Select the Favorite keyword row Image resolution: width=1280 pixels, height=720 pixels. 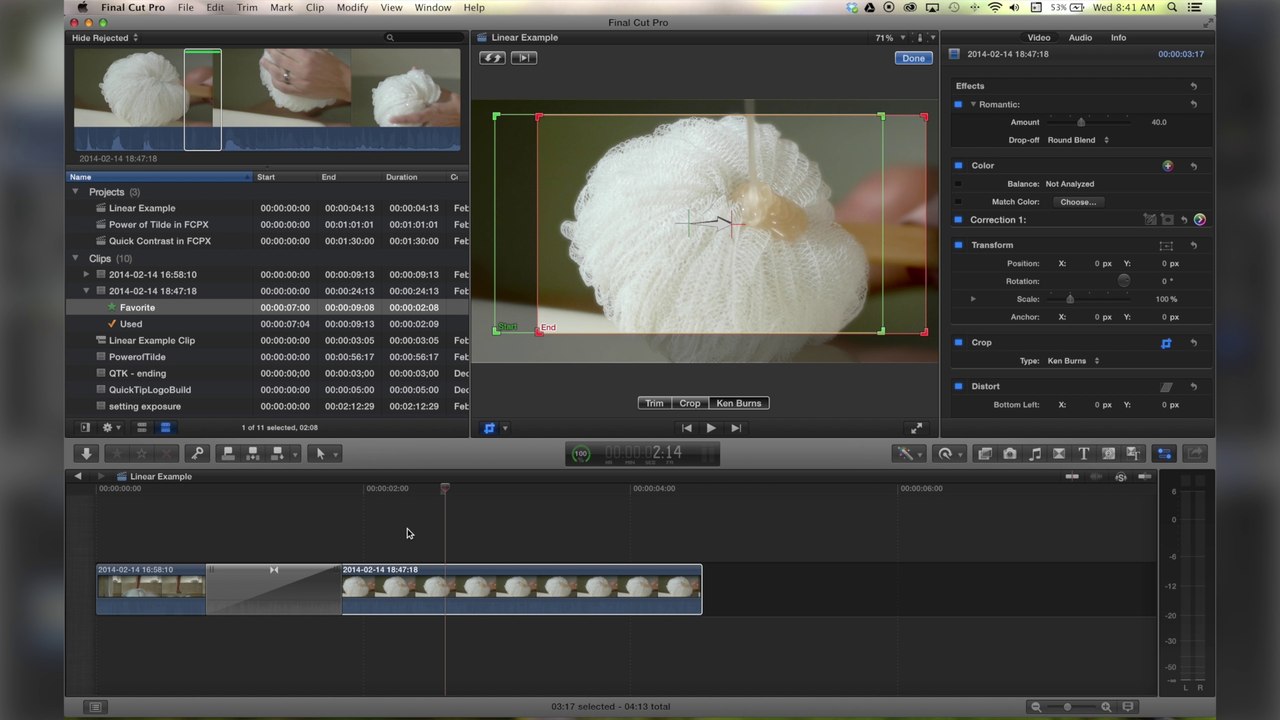click(x=267, y=308)
